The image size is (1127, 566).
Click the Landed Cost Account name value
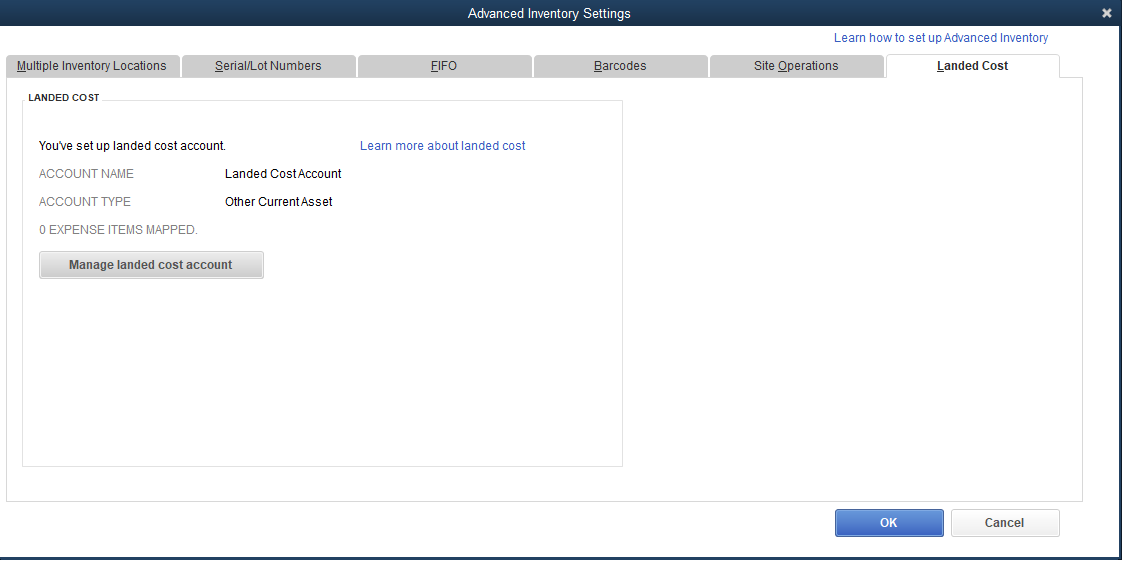283,174
